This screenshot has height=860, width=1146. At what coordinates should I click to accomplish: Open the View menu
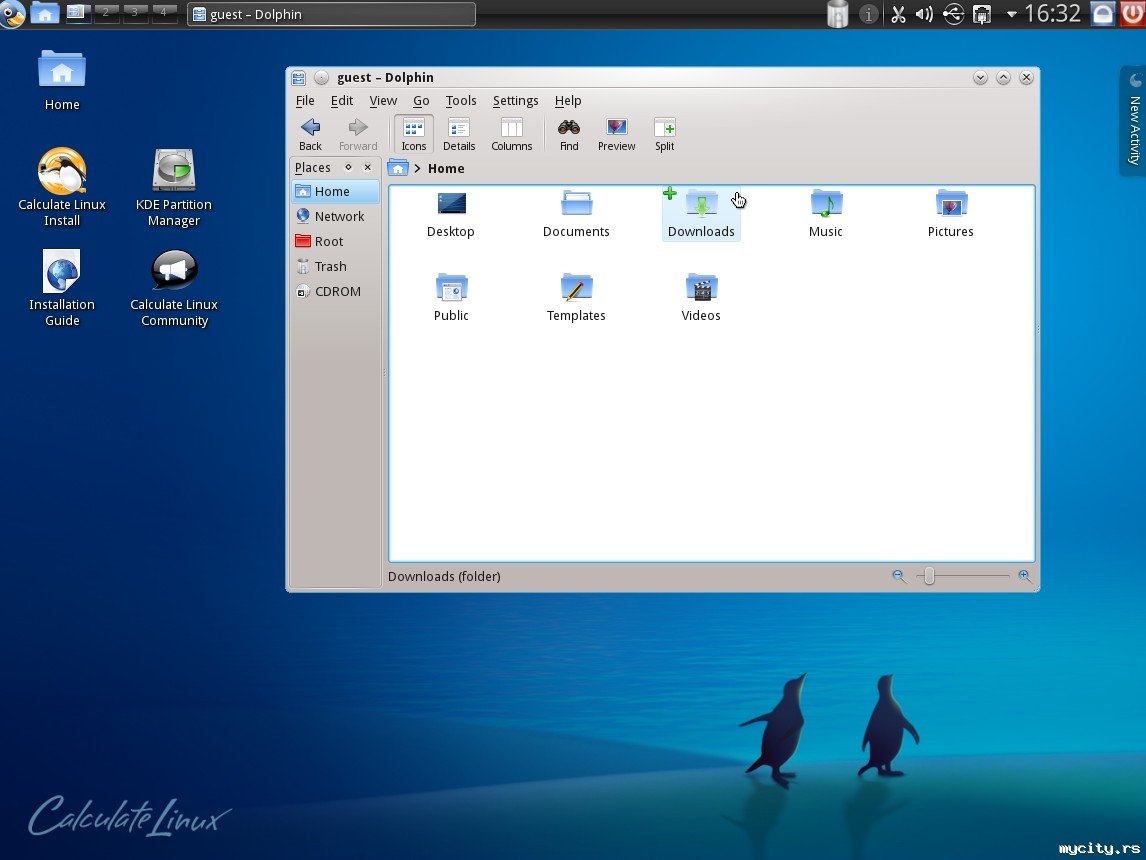pos(383,101)
